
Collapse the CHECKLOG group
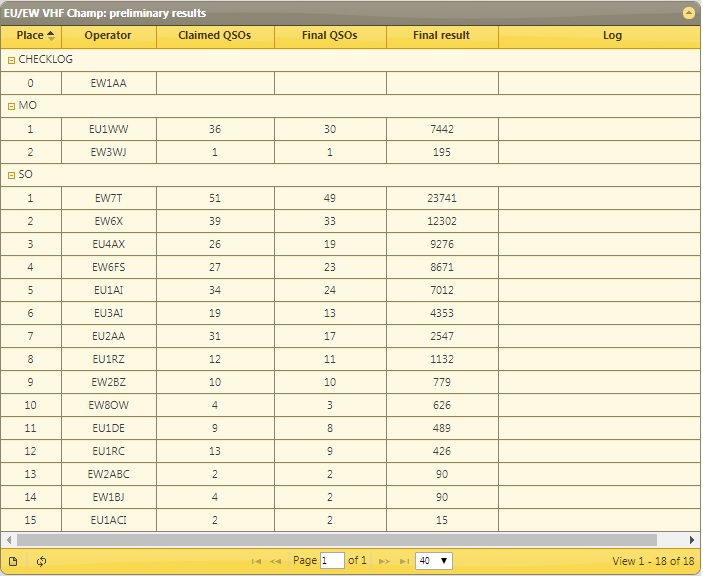tap(11, 60)
